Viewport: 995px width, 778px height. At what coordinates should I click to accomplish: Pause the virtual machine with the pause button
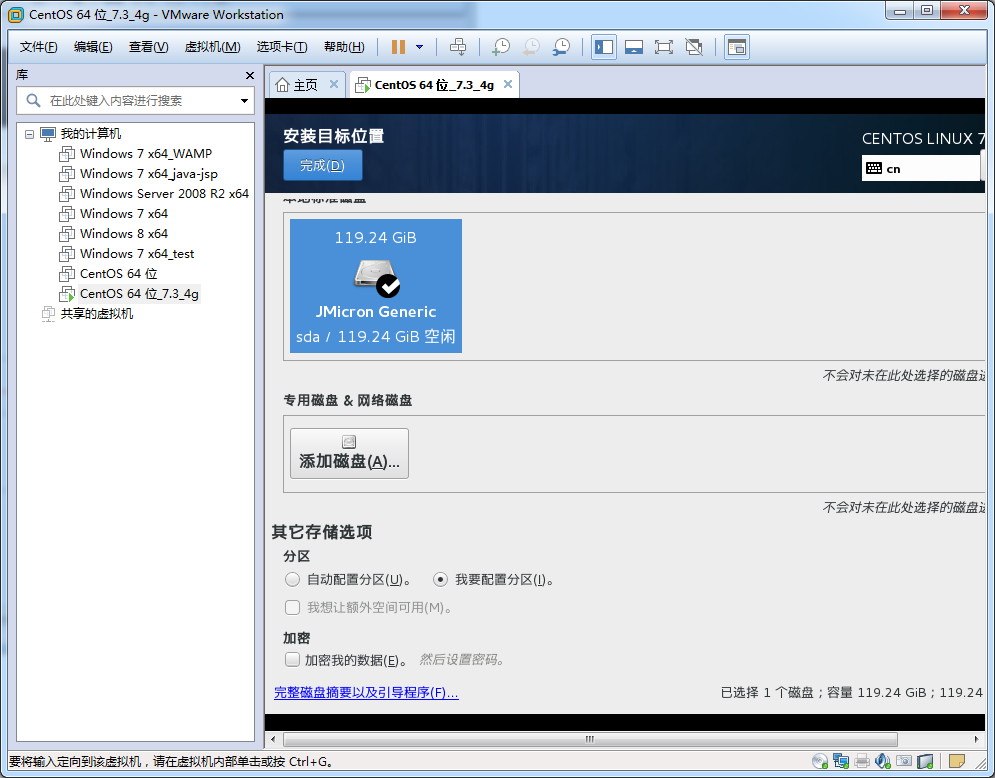click(x=398, y=47)
